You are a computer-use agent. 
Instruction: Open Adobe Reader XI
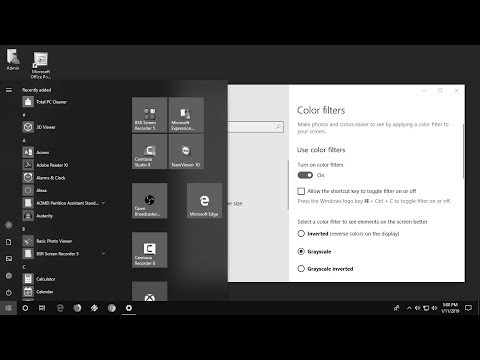pyautogui.click(x=64, y=165)
